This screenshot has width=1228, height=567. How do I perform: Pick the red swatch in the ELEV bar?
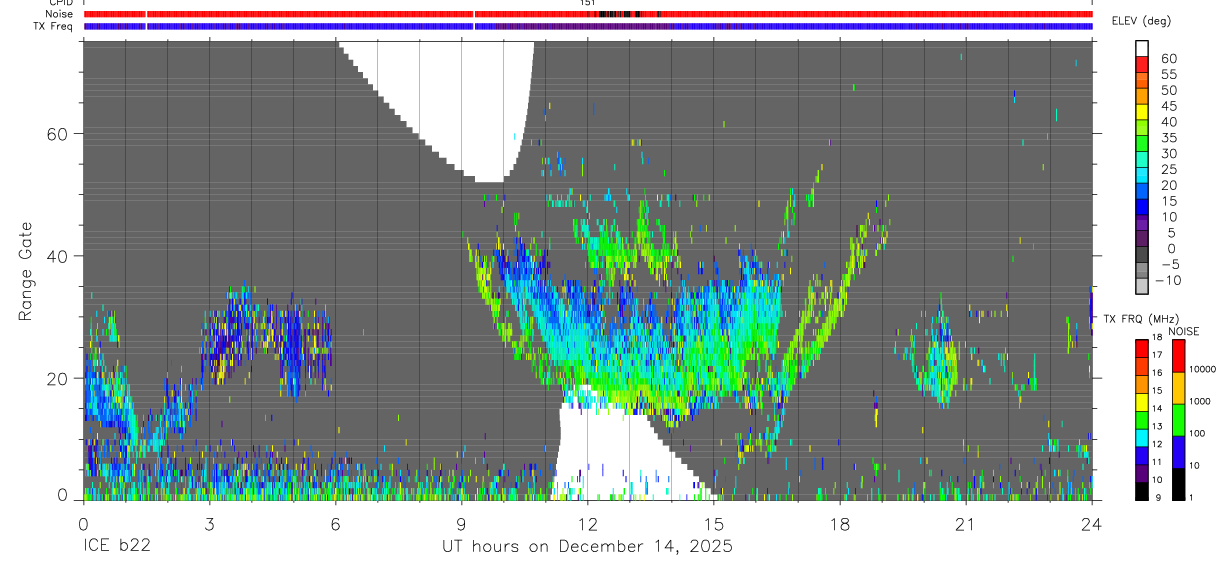coord(1142,64)
